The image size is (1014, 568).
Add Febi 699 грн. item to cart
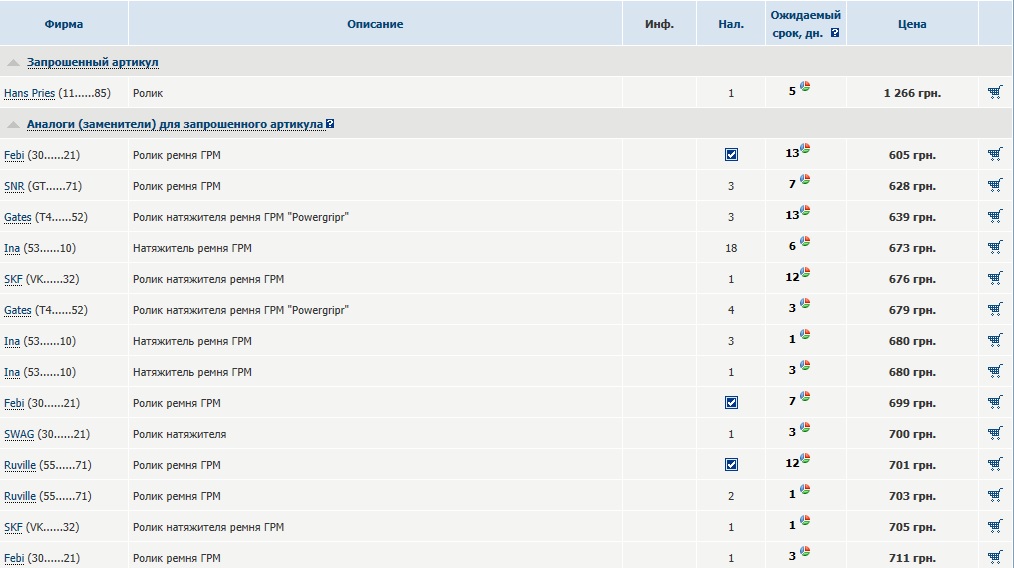point(995,402)
